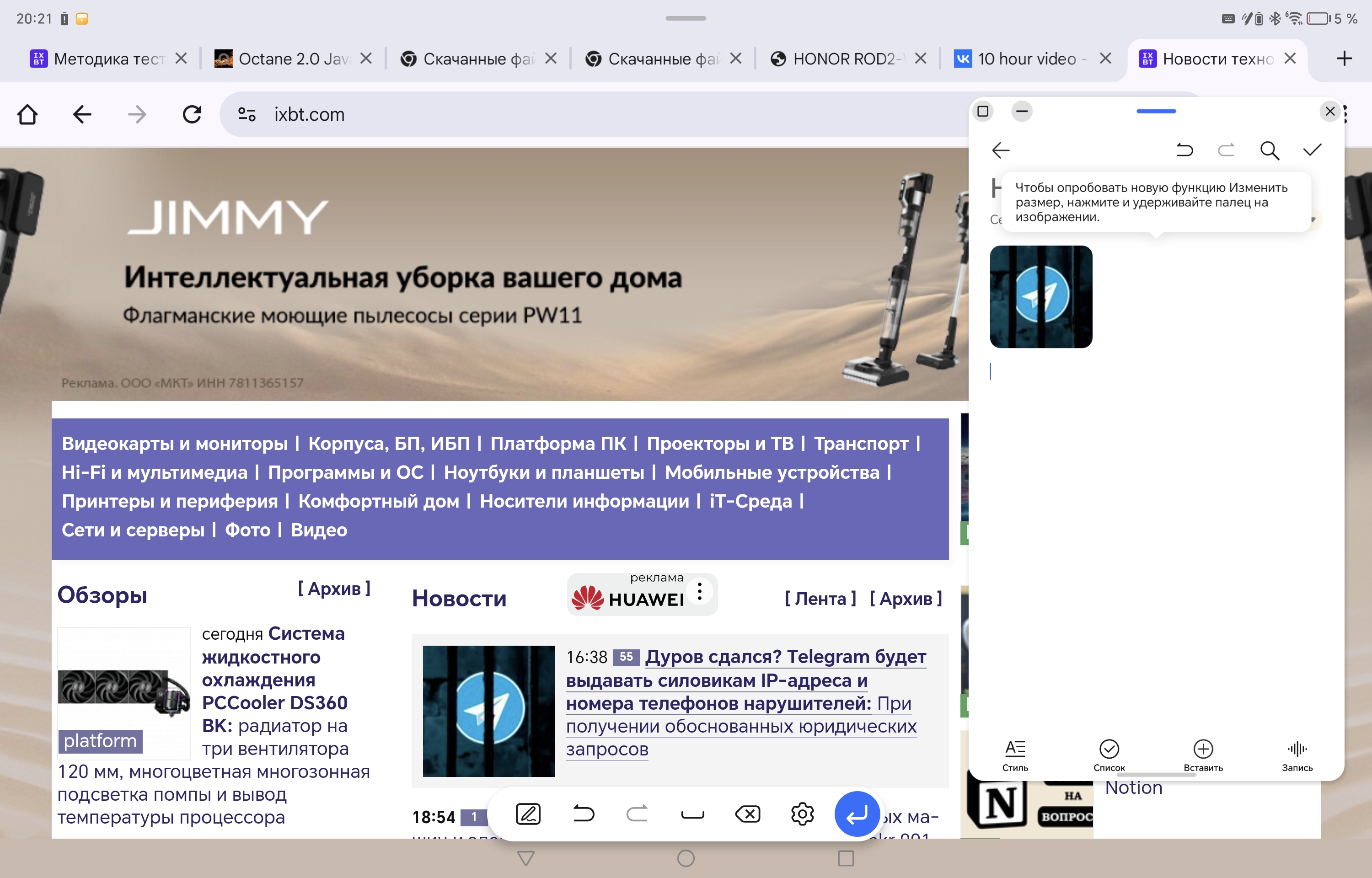Open the Лента news feed link

click(x=820, y=598)
